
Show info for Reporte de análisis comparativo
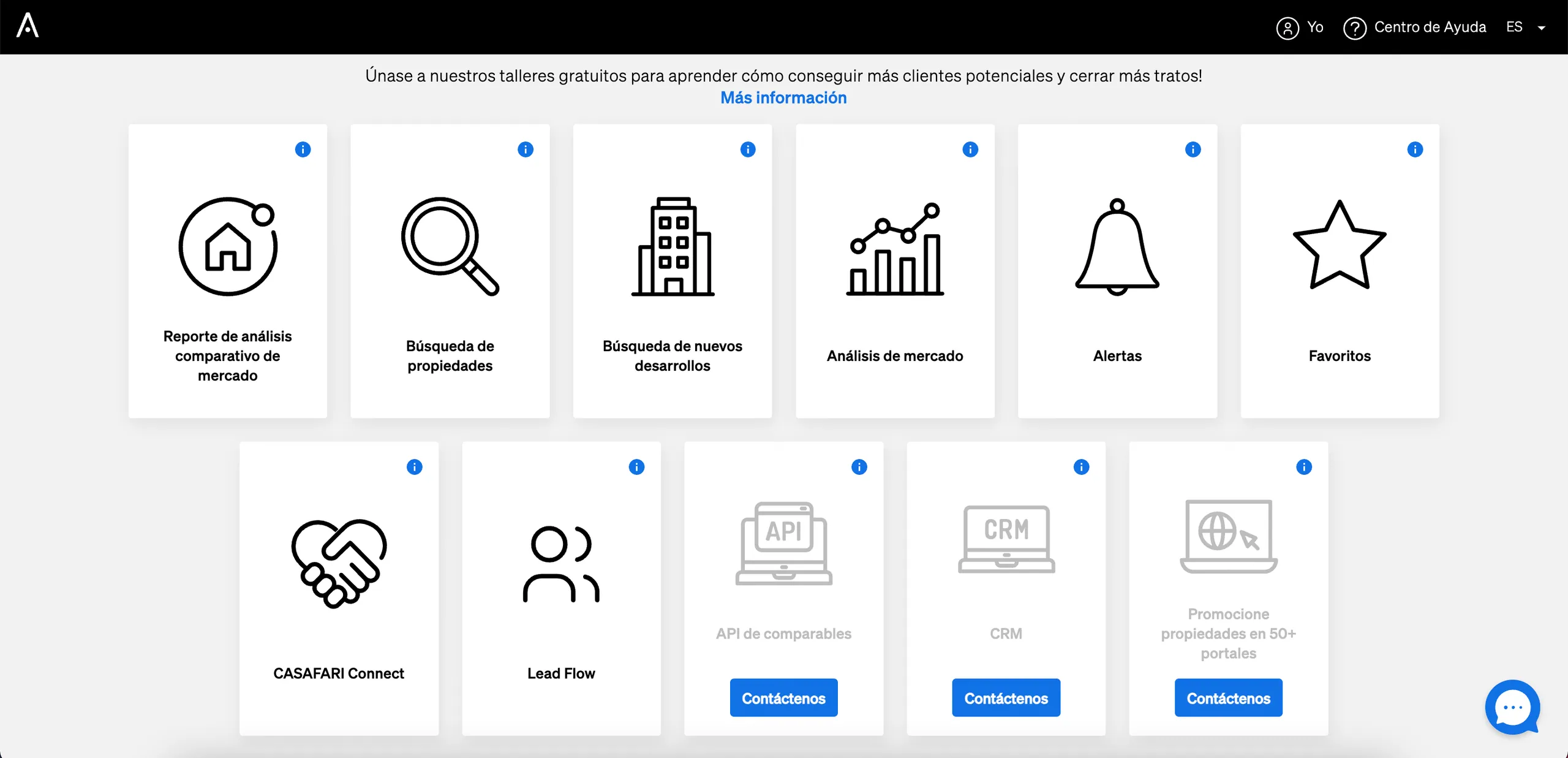coord(303,150)
